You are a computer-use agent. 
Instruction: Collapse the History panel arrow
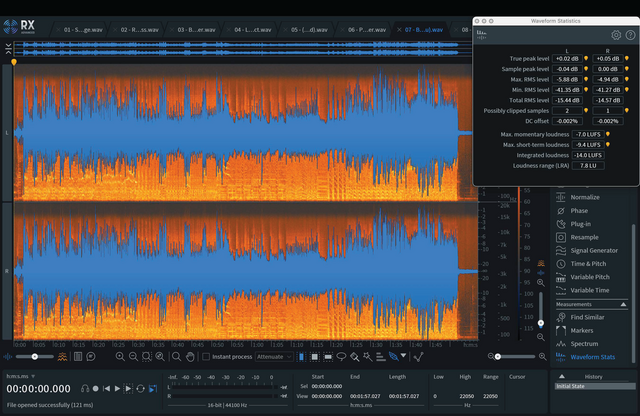pyautogui.click(x=562, y=376)
